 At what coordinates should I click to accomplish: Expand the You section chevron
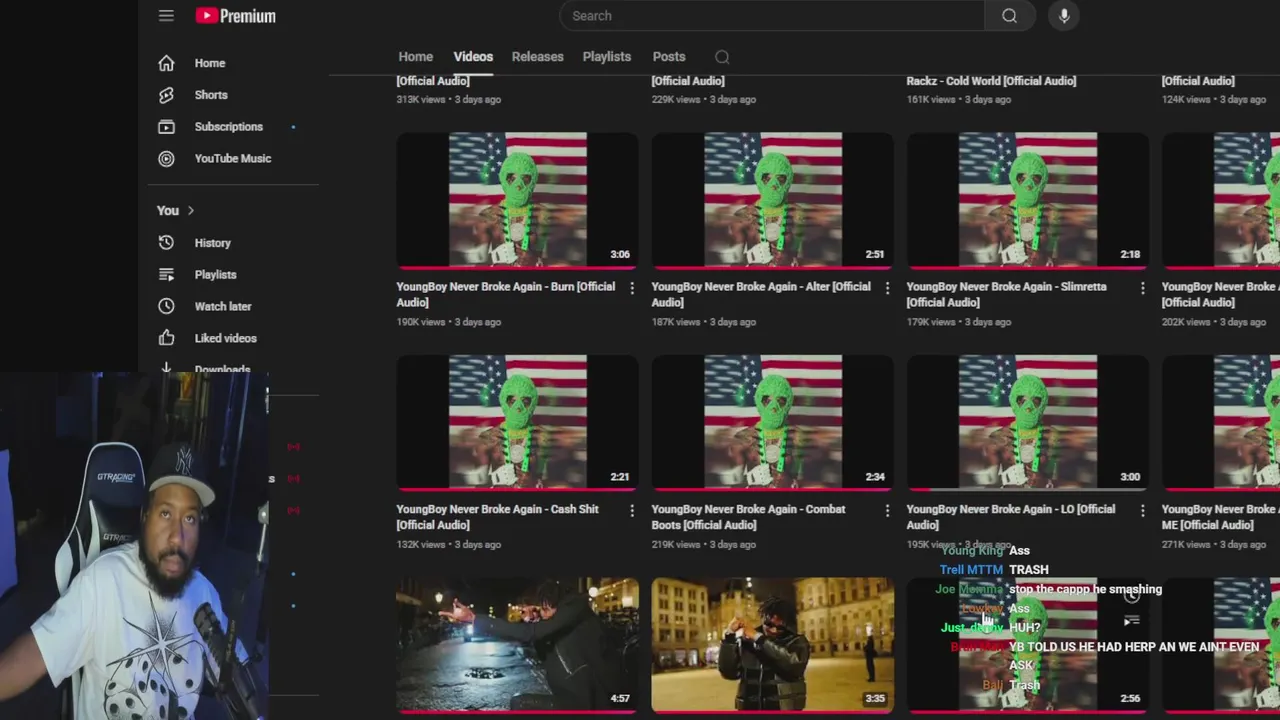190,211
